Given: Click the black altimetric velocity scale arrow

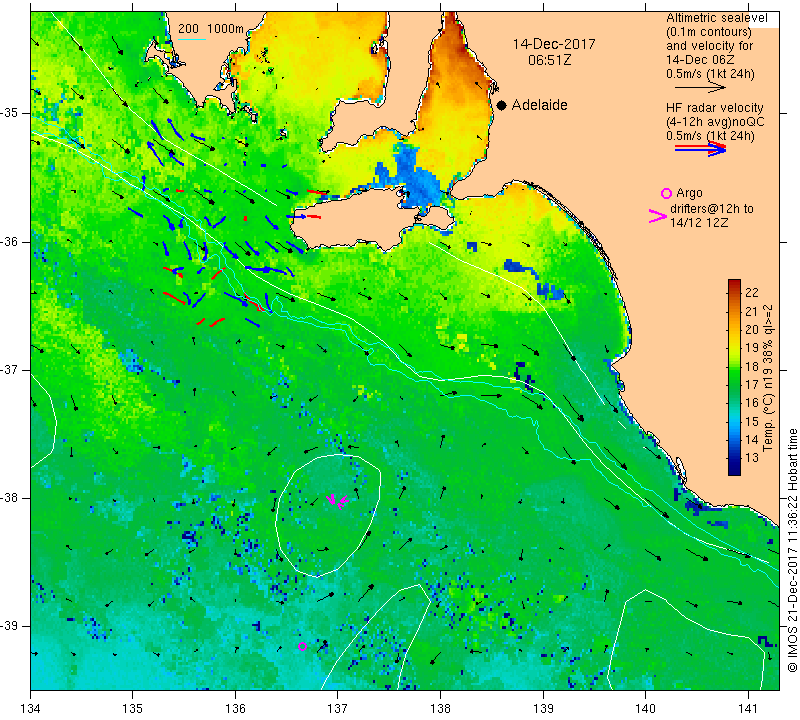Looking at the screenshot, I should click(700, 88).
